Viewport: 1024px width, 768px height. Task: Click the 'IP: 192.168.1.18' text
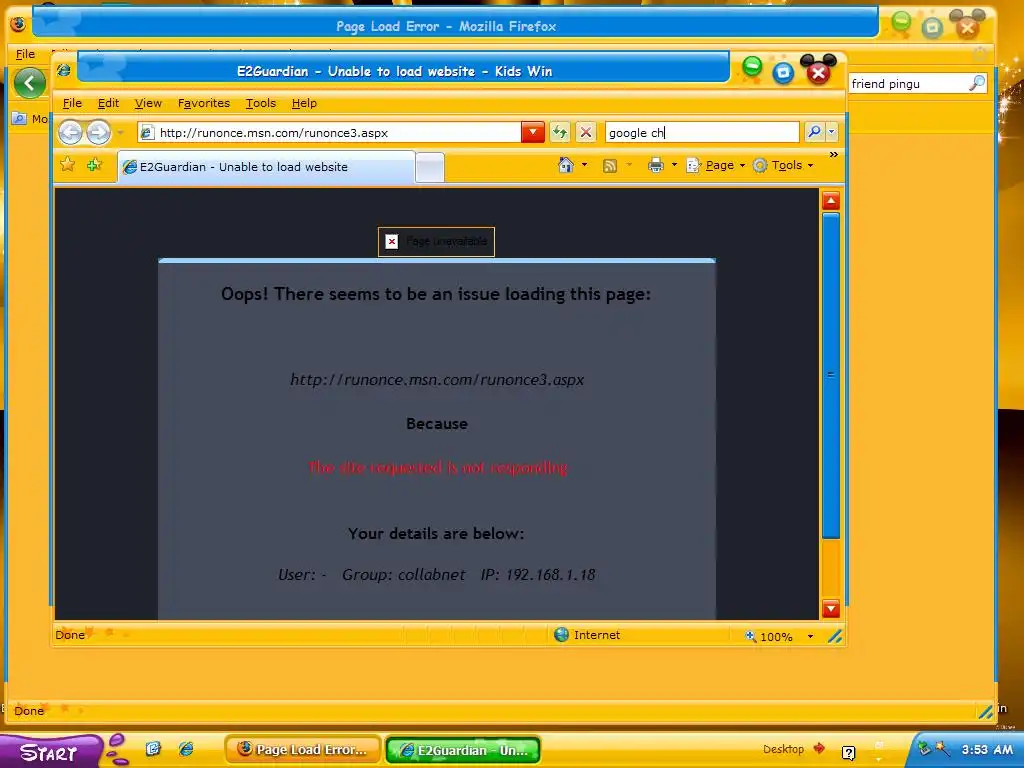click(x=538, y=575)
